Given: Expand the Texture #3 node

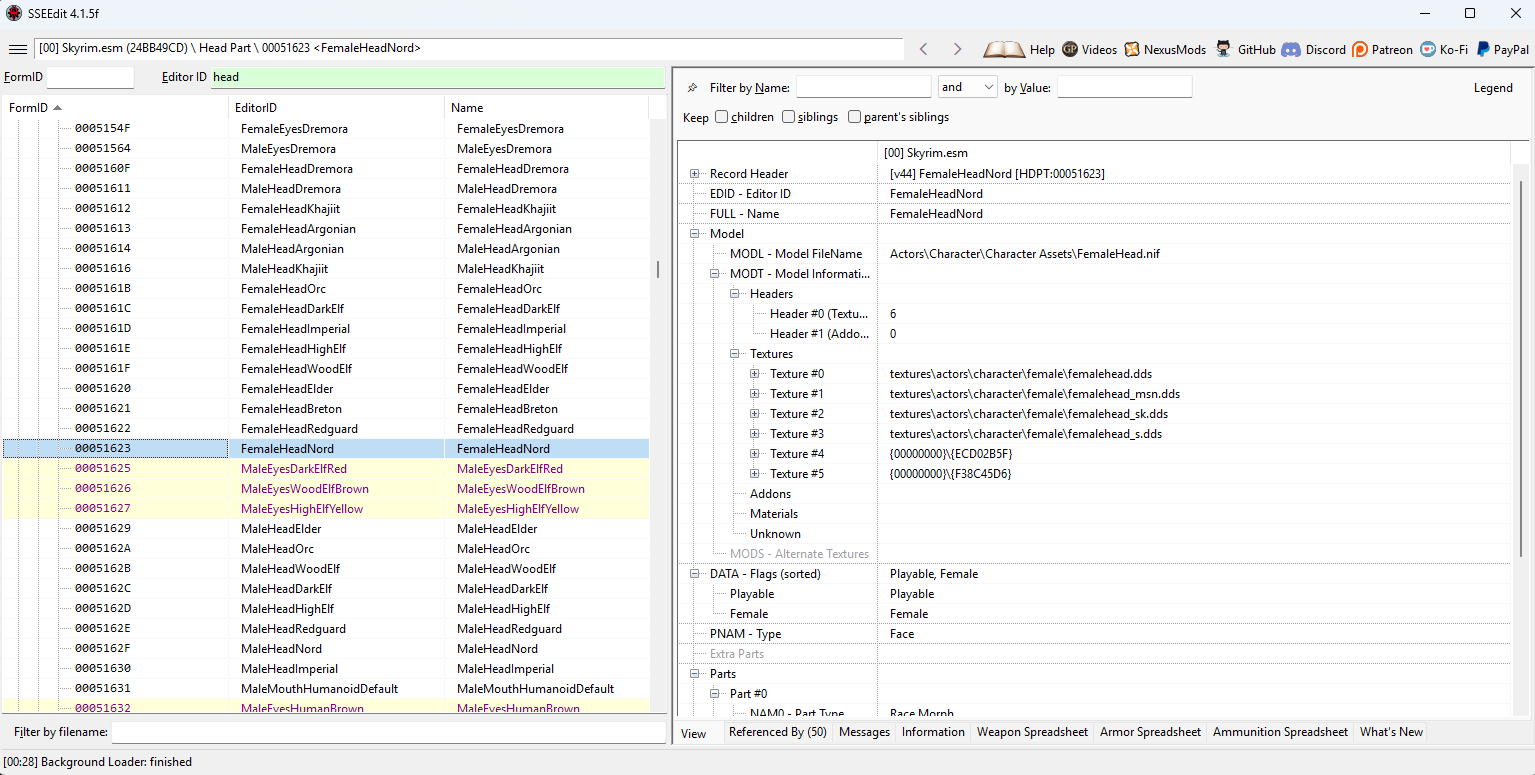Looking at the screenshot, I should tap(755, 434).
